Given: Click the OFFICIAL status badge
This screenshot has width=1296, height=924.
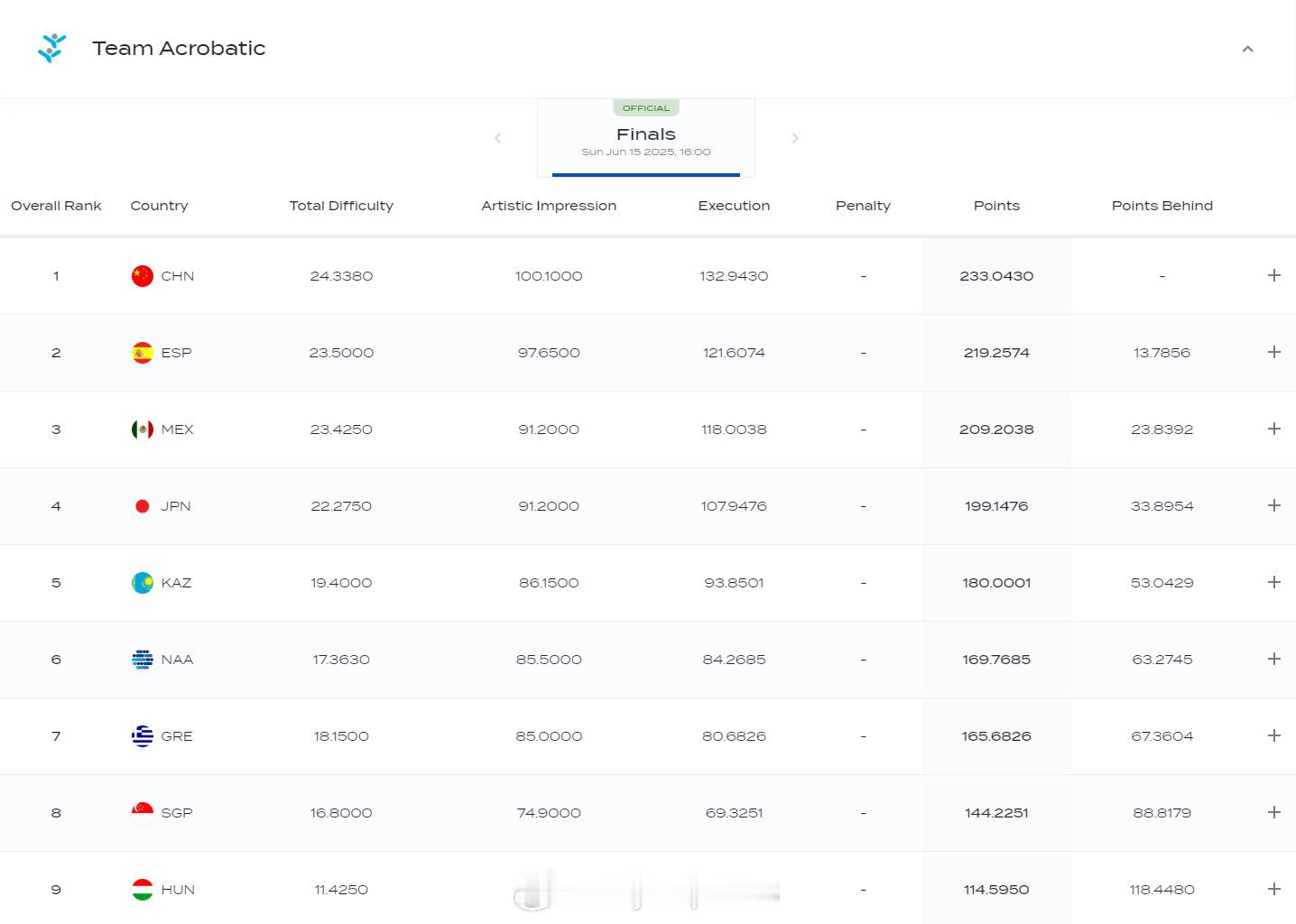Looking at the screenshot, I should pos(646,108).
